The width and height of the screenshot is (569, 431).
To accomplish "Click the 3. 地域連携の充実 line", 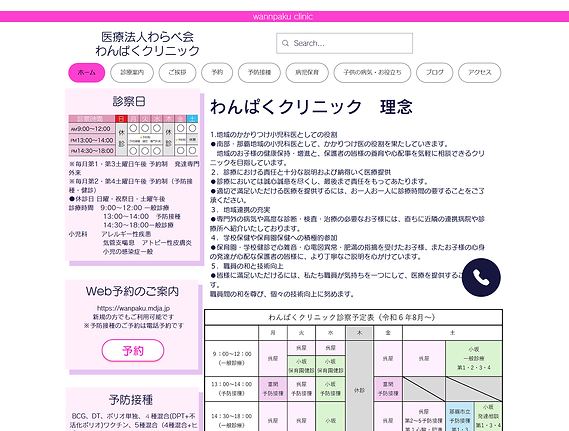I will click(240, 210).
